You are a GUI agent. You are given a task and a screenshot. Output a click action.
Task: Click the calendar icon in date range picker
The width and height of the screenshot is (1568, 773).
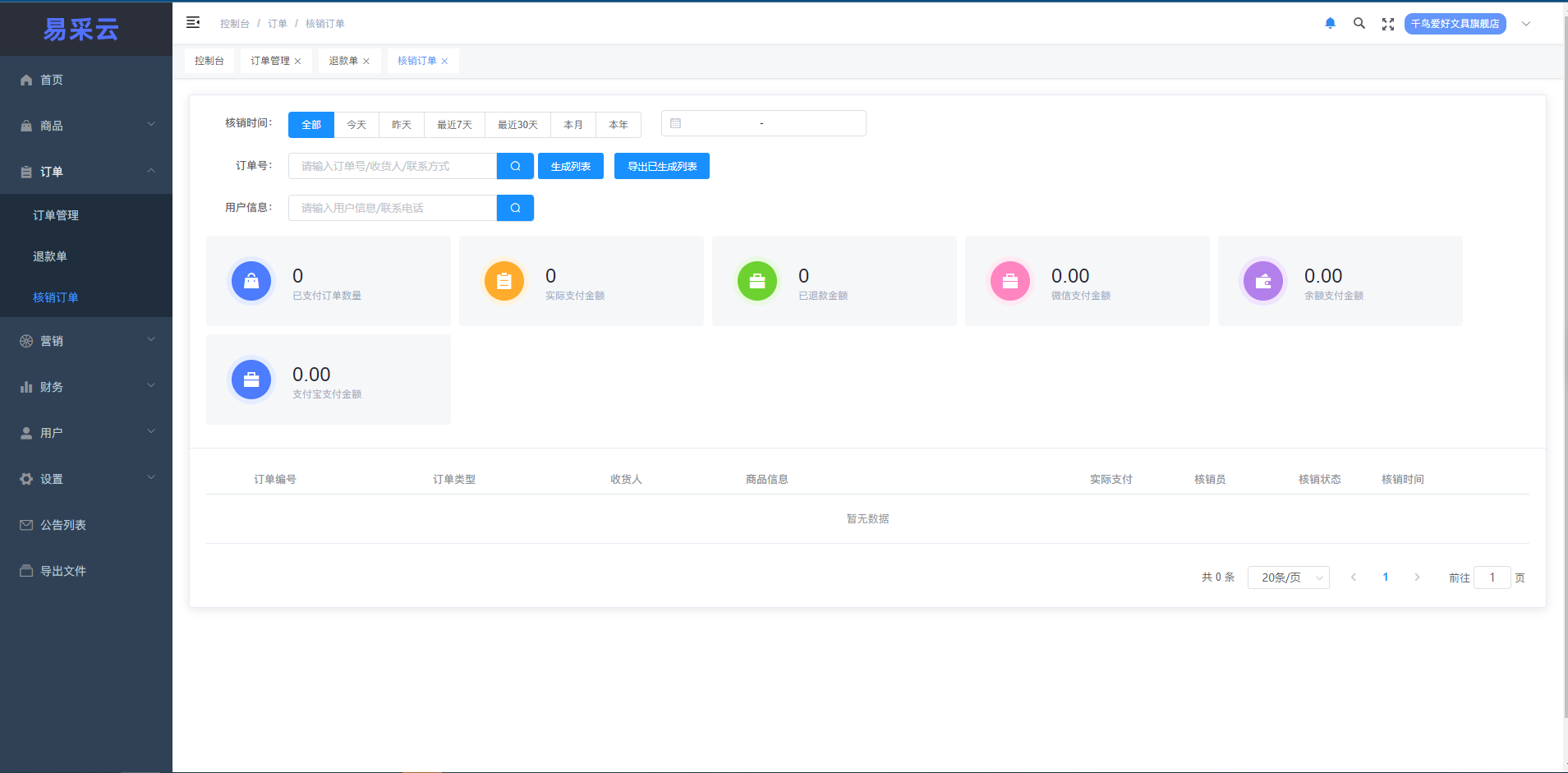(675, 123)
